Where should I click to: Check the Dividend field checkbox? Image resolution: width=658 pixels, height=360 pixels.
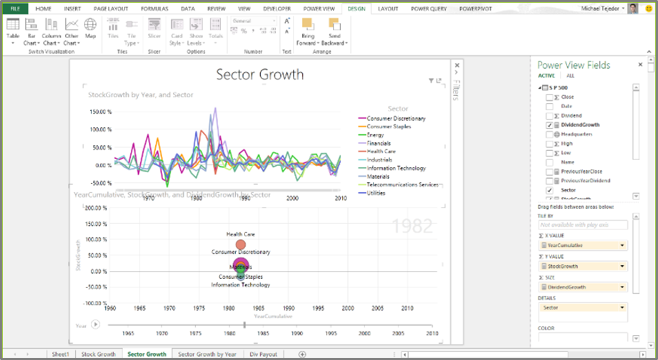click(x=549, y=115)
